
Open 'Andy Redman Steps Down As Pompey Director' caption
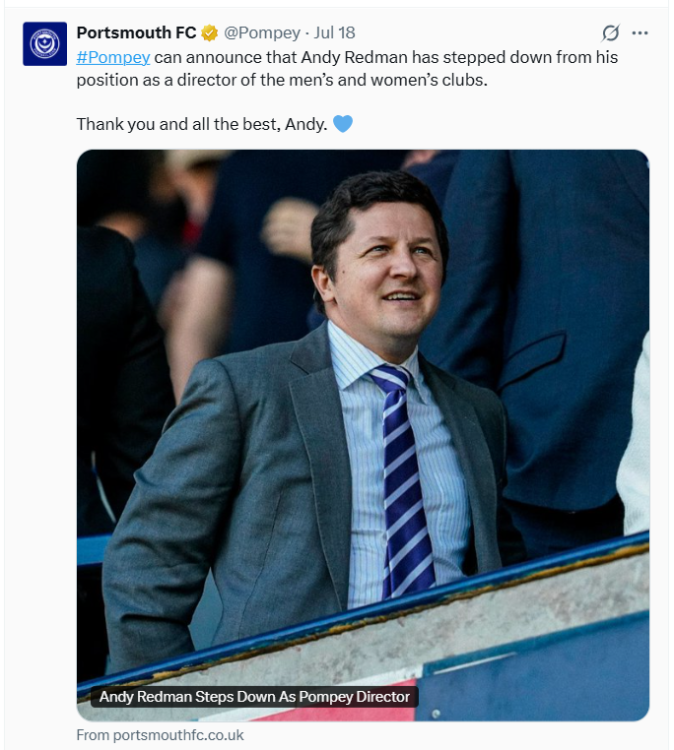(x=254, y=696)
